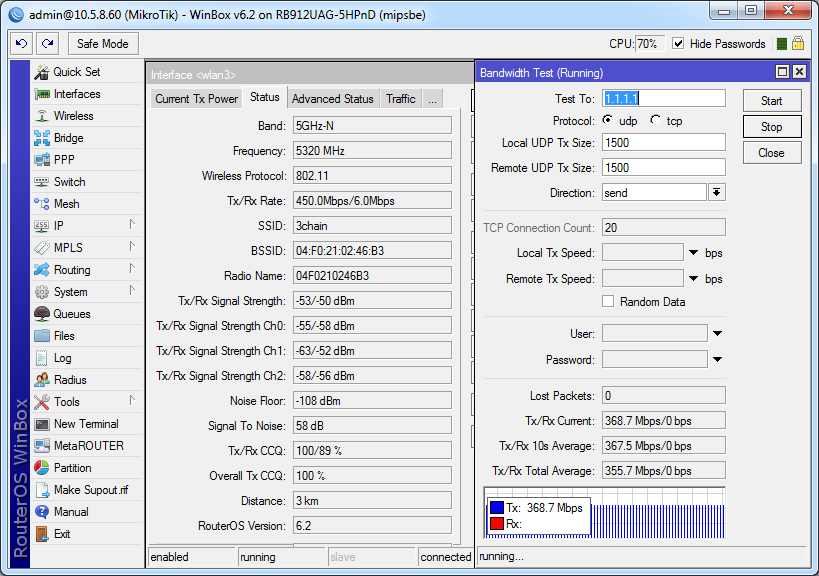This screenshot has height=576, width=819.
Task: Click Exit in the sidebar
Action: coord(86,534)
